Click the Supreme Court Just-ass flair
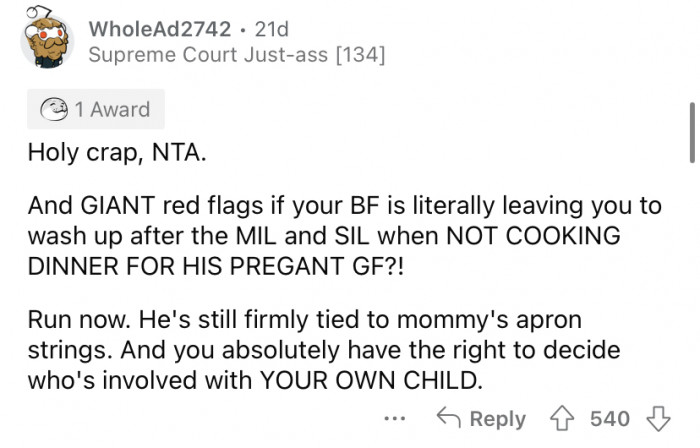Viewport: 700px width, 448px height. coord(212,55)
